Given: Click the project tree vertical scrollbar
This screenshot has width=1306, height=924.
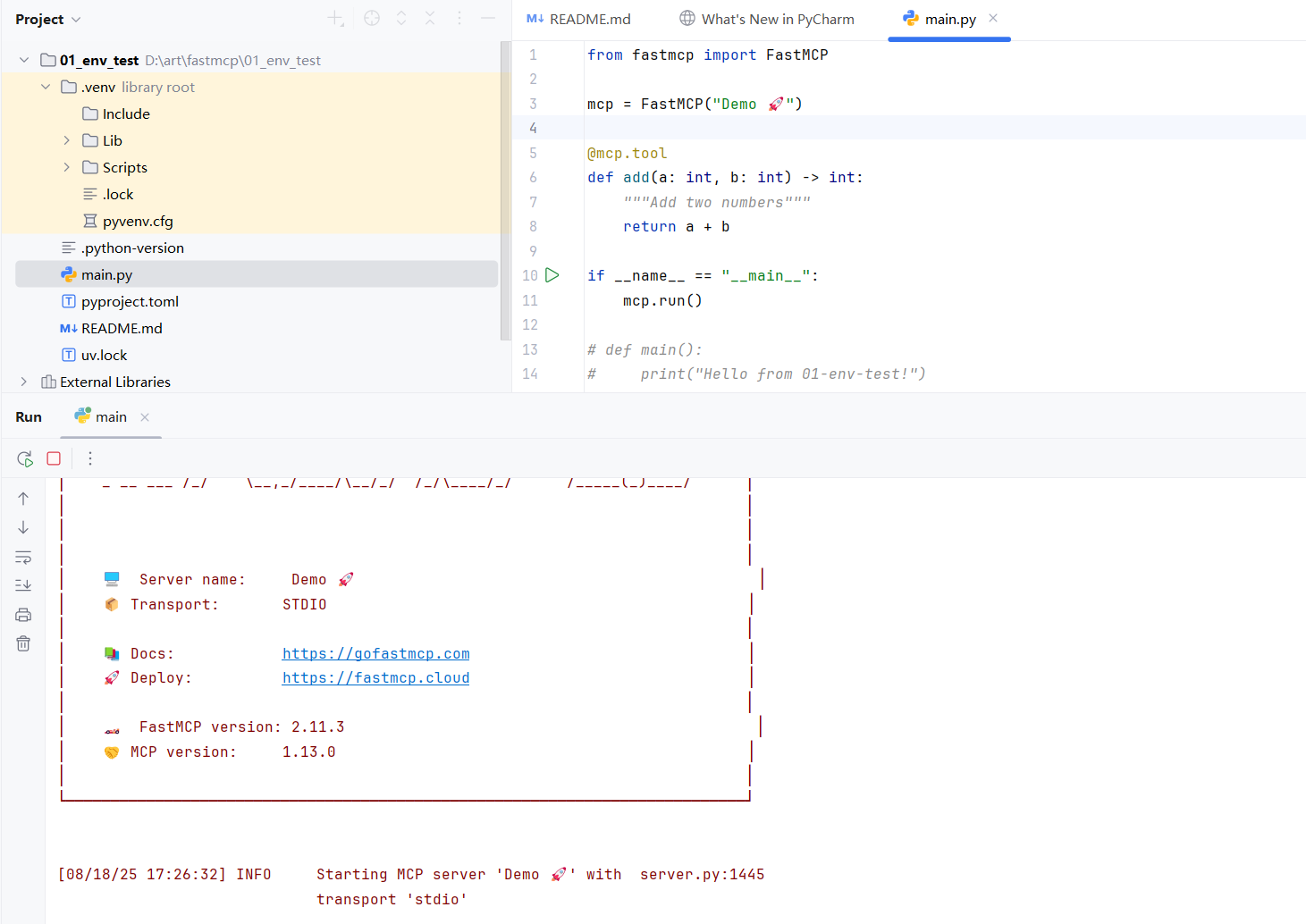Looking at the screenshot, I should click(505, 190).
